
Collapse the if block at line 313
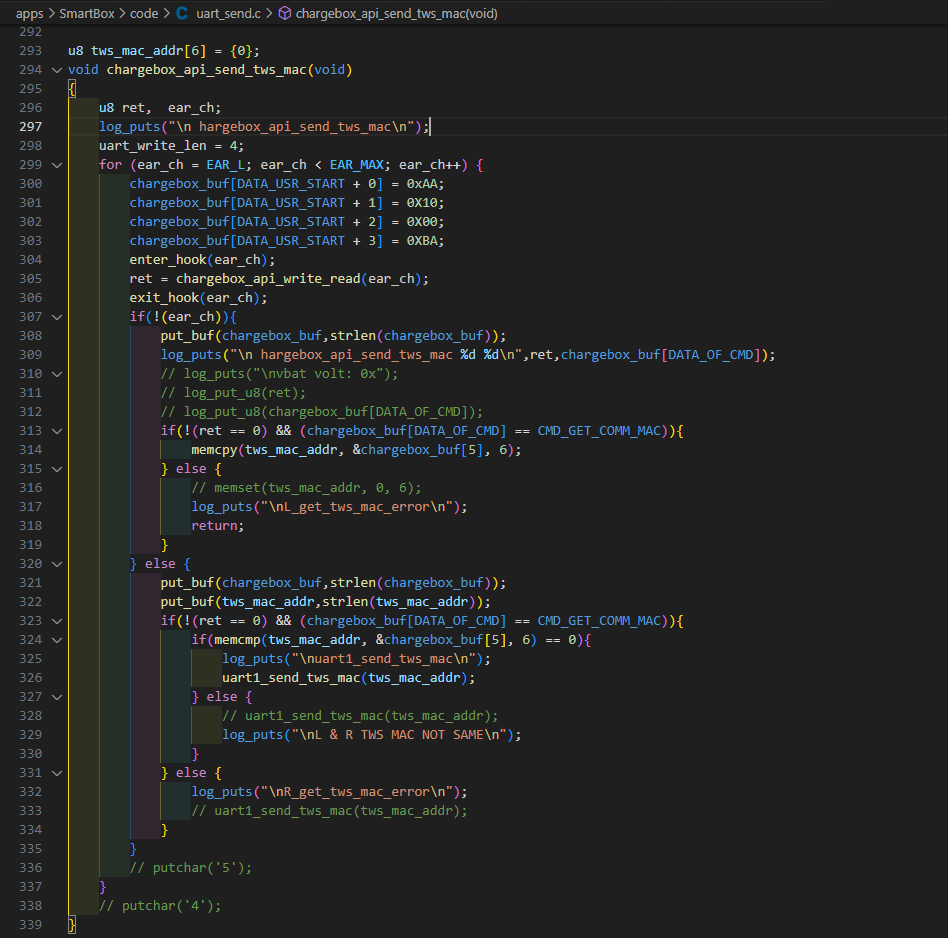click(x=57, y=431)
